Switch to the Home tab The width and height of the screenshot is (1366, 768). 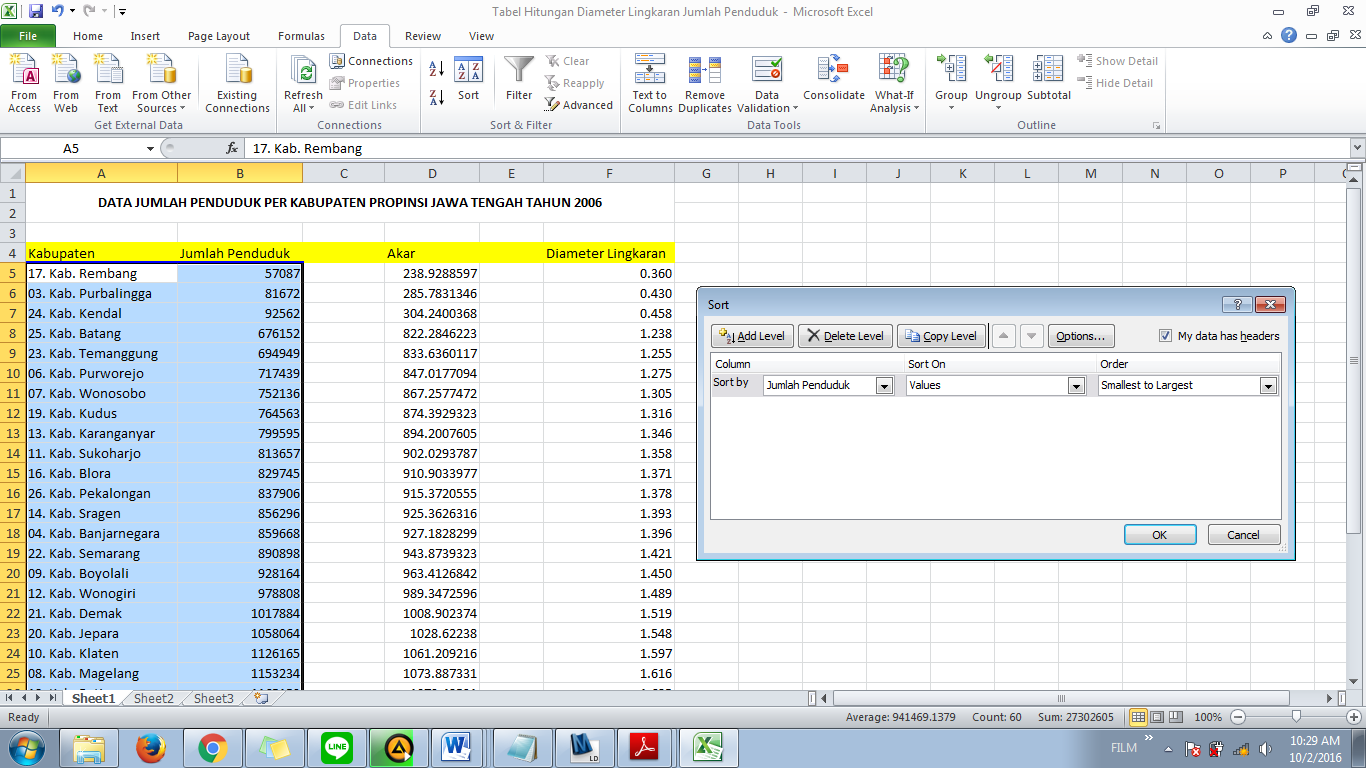tap(88, 36)
